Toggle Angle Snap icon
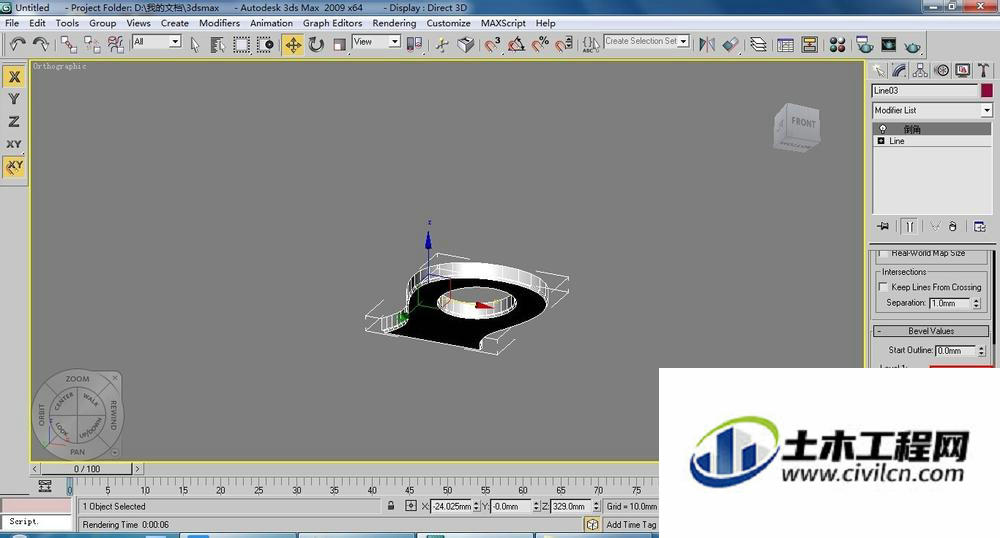Image resolution: width=1000 pixels, height=538 pixels. (x=516, y=45)
